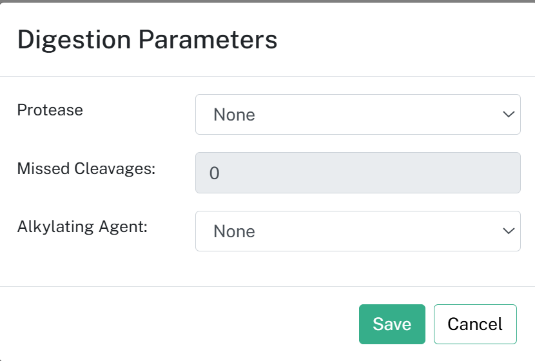This screenshot has width=535, height=361.
Task: Click the chevron arrow on the Protease select
Action: point(508,114)
